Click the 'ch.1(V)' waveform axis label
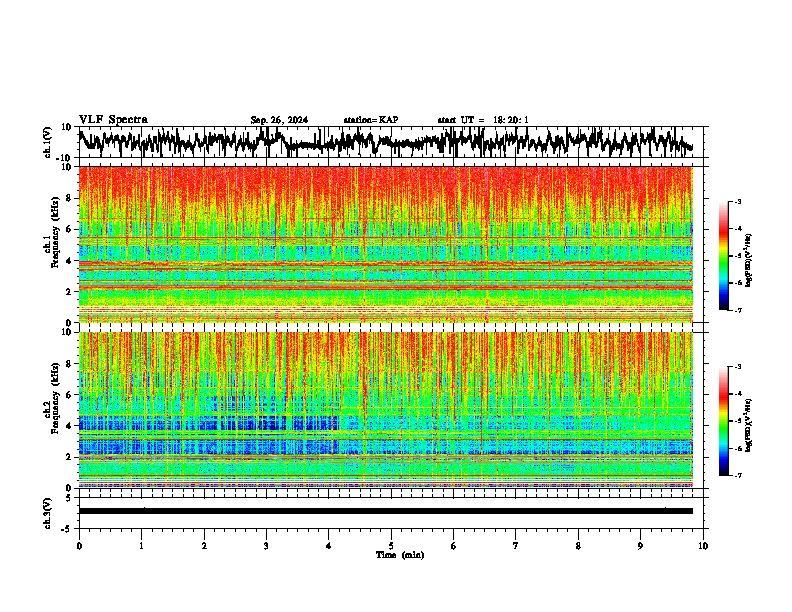 [48, 142]
